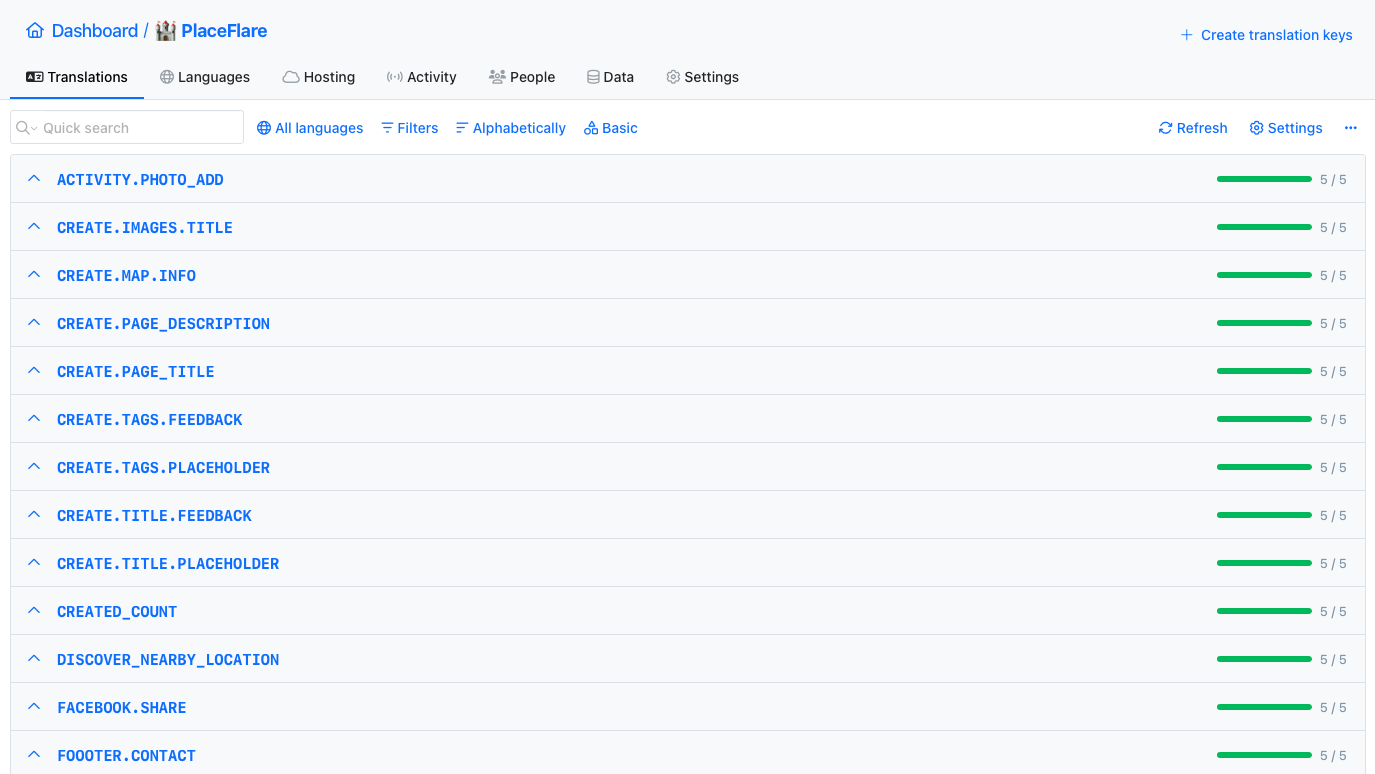Viewport: 1375px width, 774px height.
Task: Click the magnifier icon in Quick search
Action: click(23, 128)
